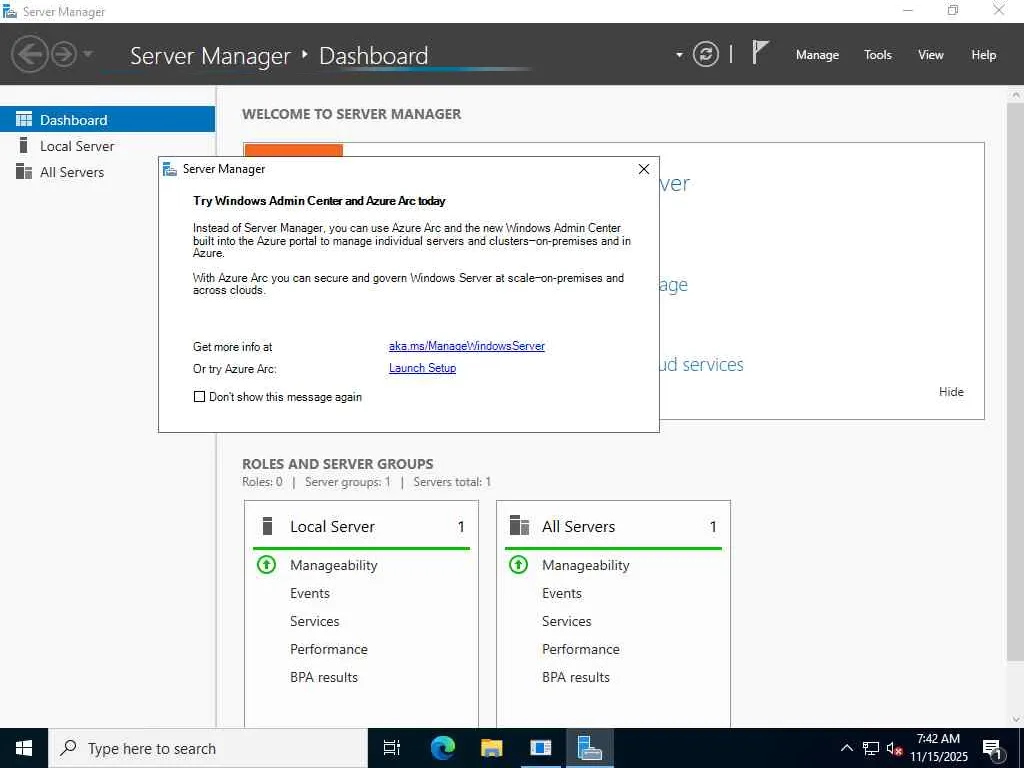
Task: Open Events in All Servers tile
Action: tap(562, 593)
